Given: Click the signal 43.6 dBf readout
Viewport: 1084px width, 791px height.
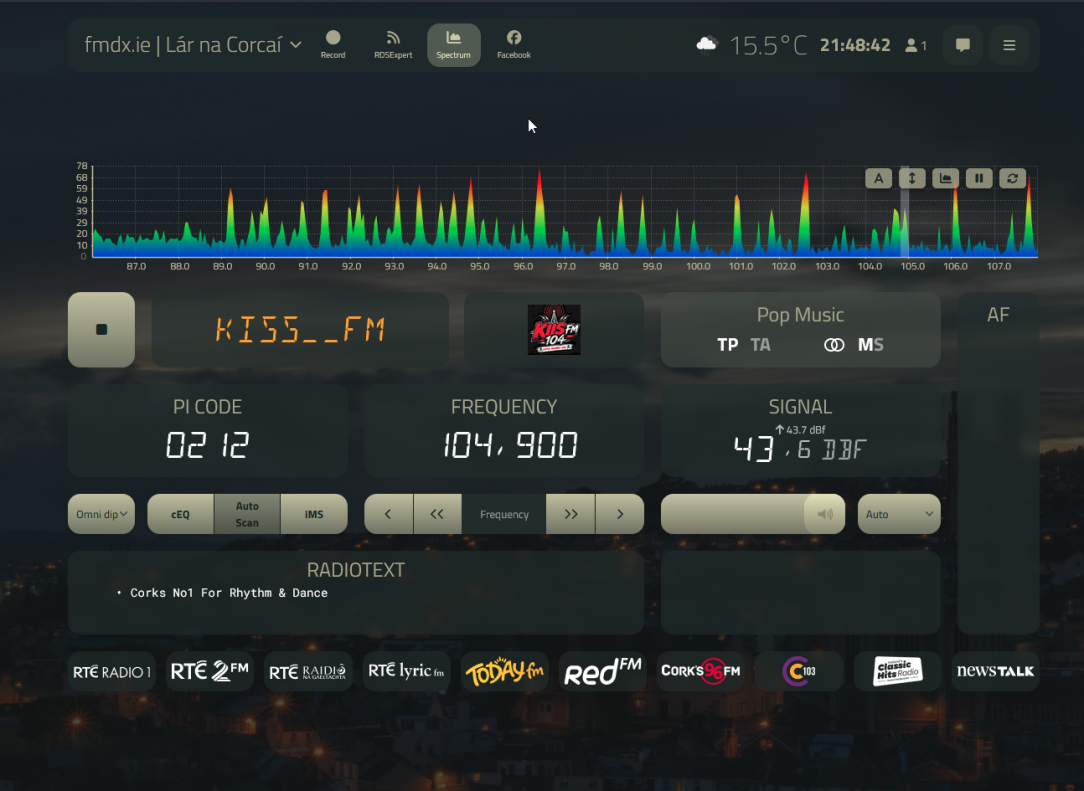Looking at the screenshot, I should click(x=799, y=449).
